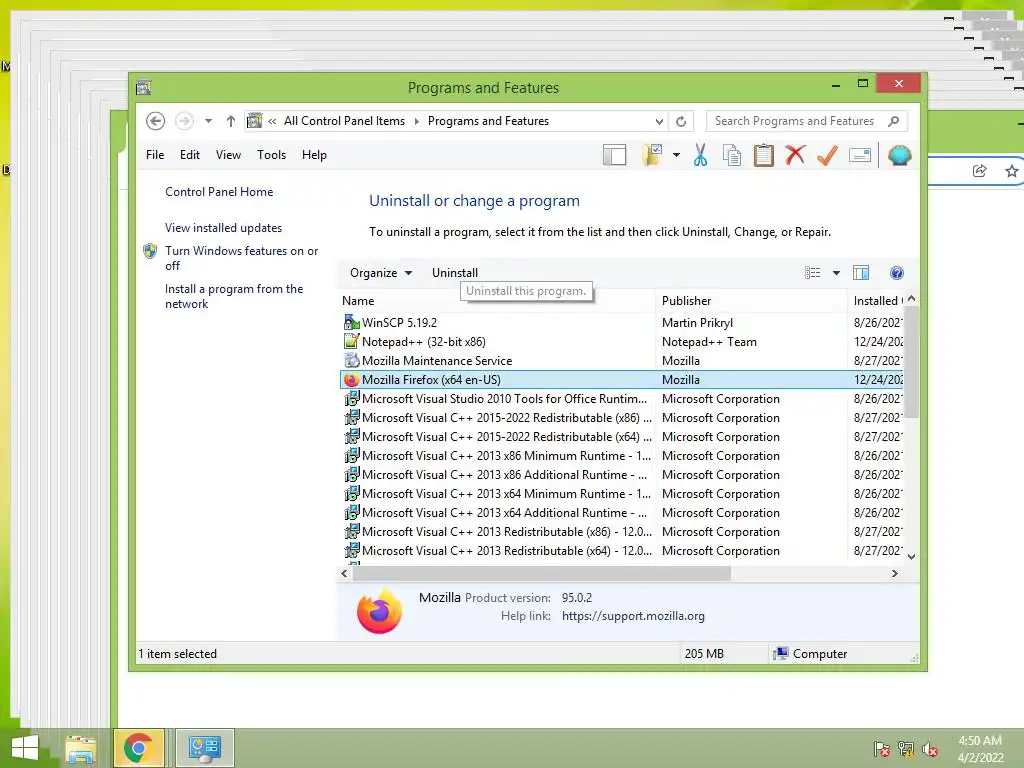Viewport: 1024px width, 768px height.
Task: Expand the arrow beside the folder toolbar icon
Action: (x=676, y=155)
